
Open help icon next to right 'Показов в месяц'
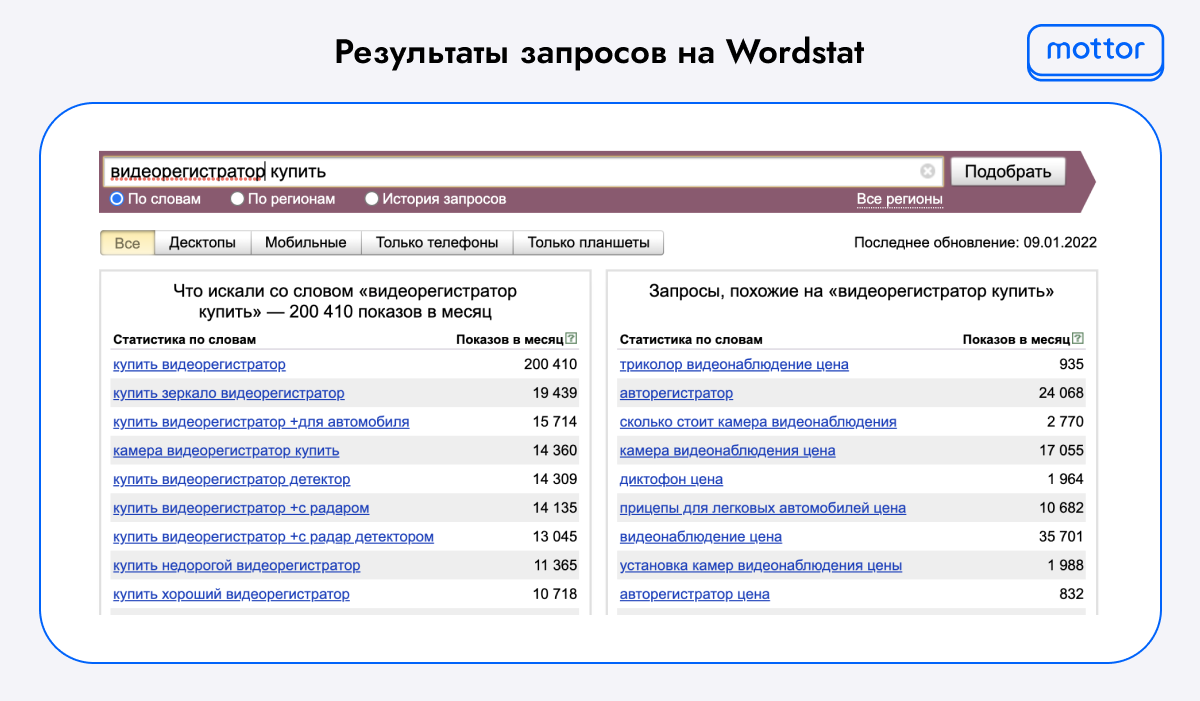click(1078, 339)
